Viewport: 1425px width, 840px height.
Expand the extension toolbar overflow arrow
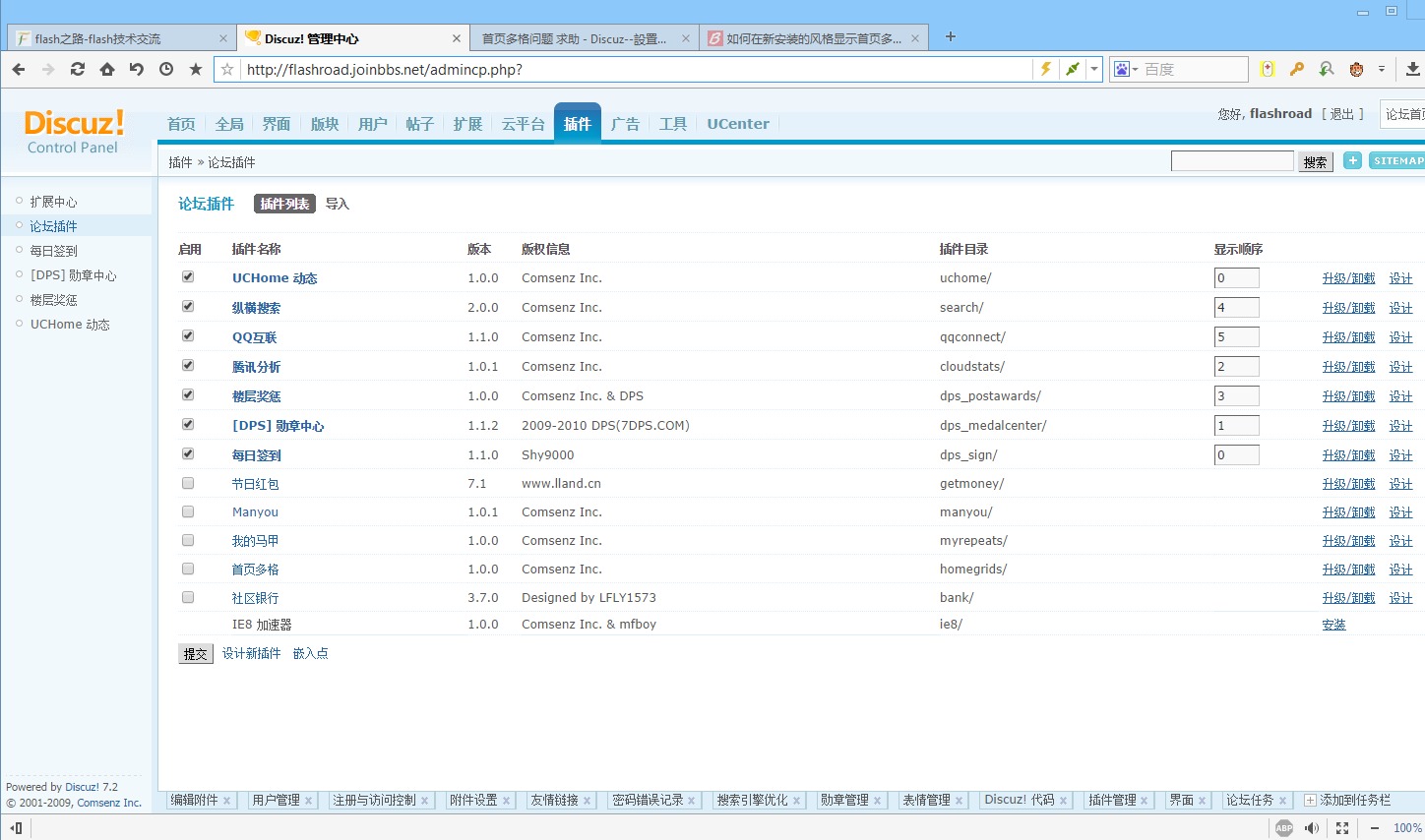(x=1382, y=69)
